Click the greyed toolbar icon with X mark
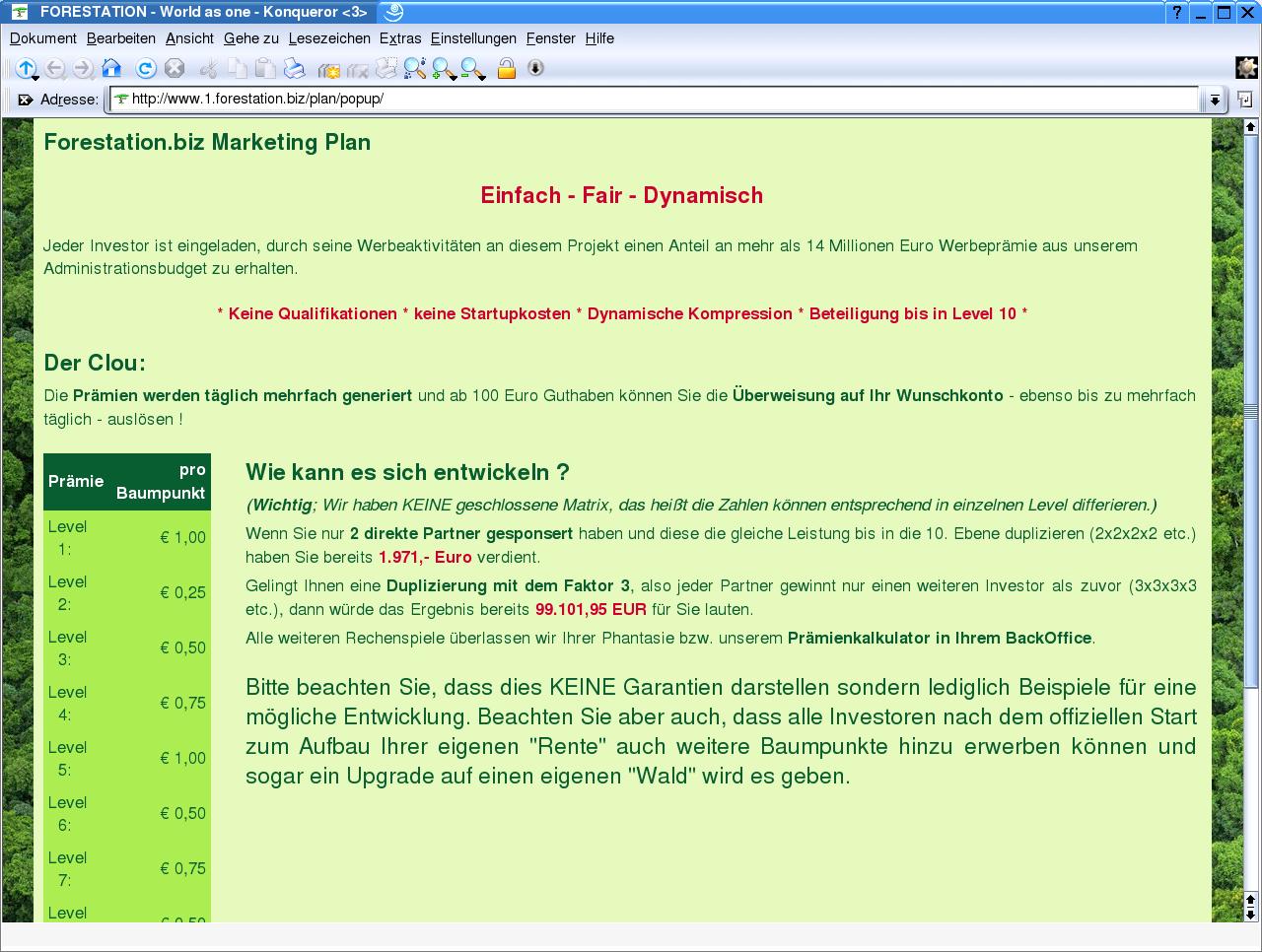Viewport: 1262px width, 952px height. [357, 69]
